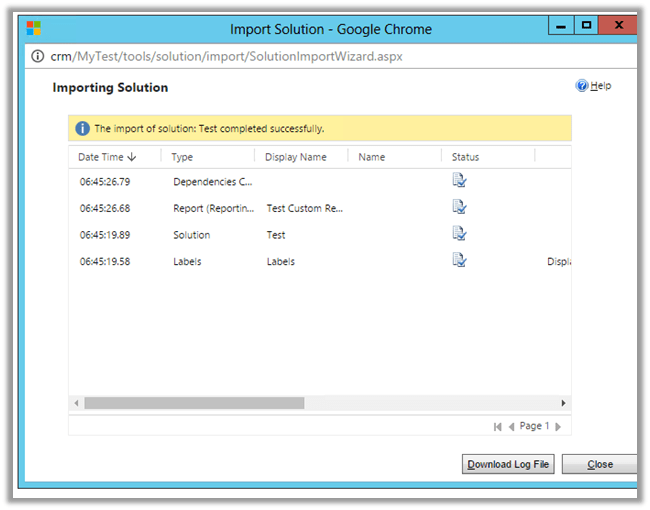Screen dimensions: 650x510
Task: Click the status icon for Labels row
Action: click(459, 261)
